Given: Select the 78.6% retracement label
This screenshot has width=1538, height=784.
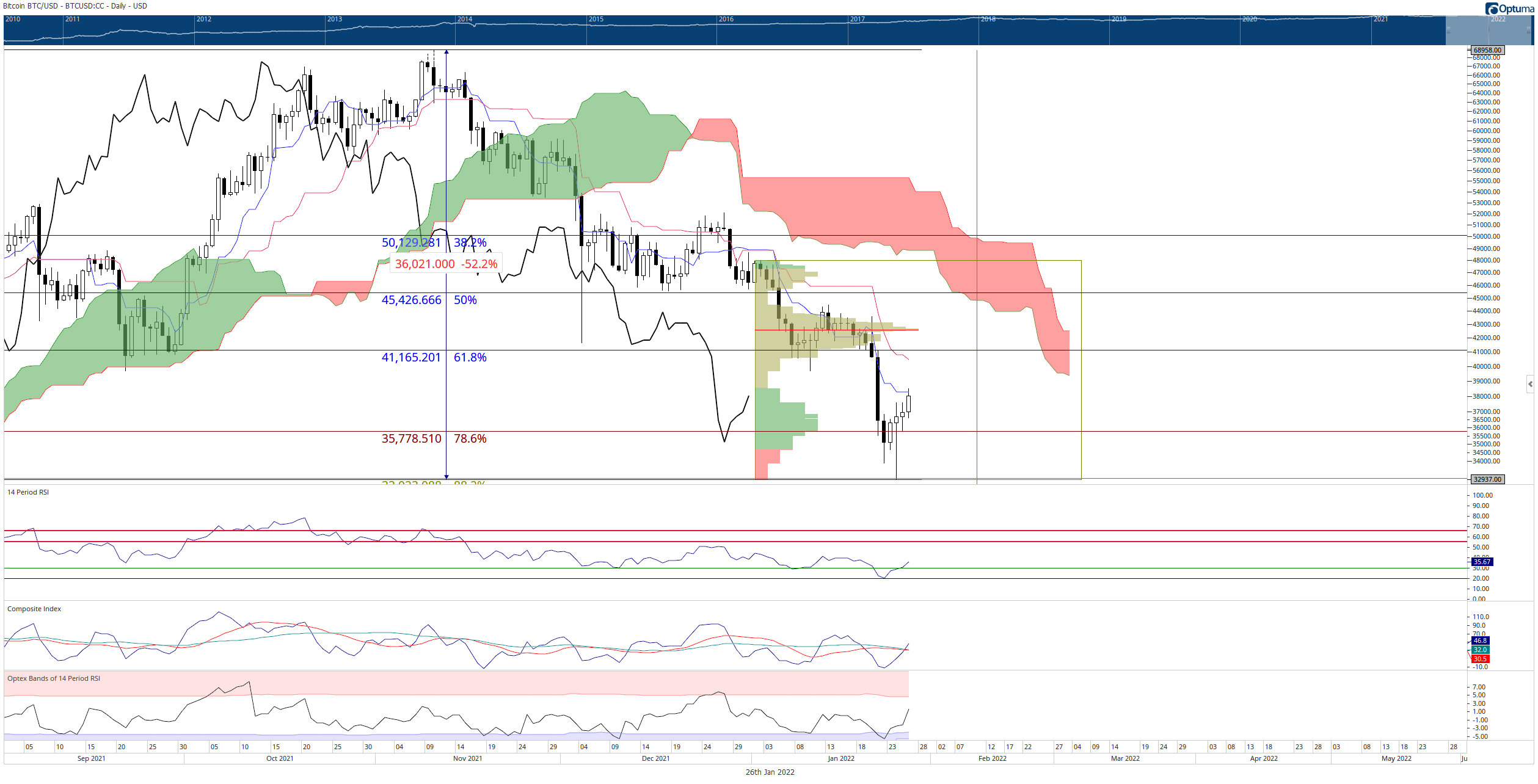Looking at the screenshot, I should coord(470,438).
